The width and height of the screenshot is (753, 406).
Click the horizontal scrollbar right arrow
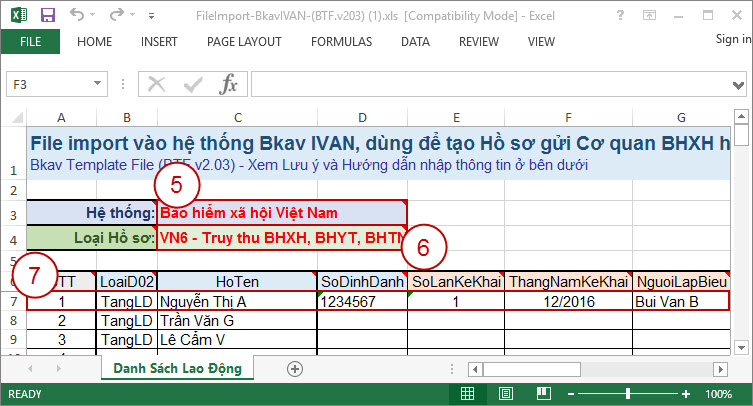coord(720,369)
